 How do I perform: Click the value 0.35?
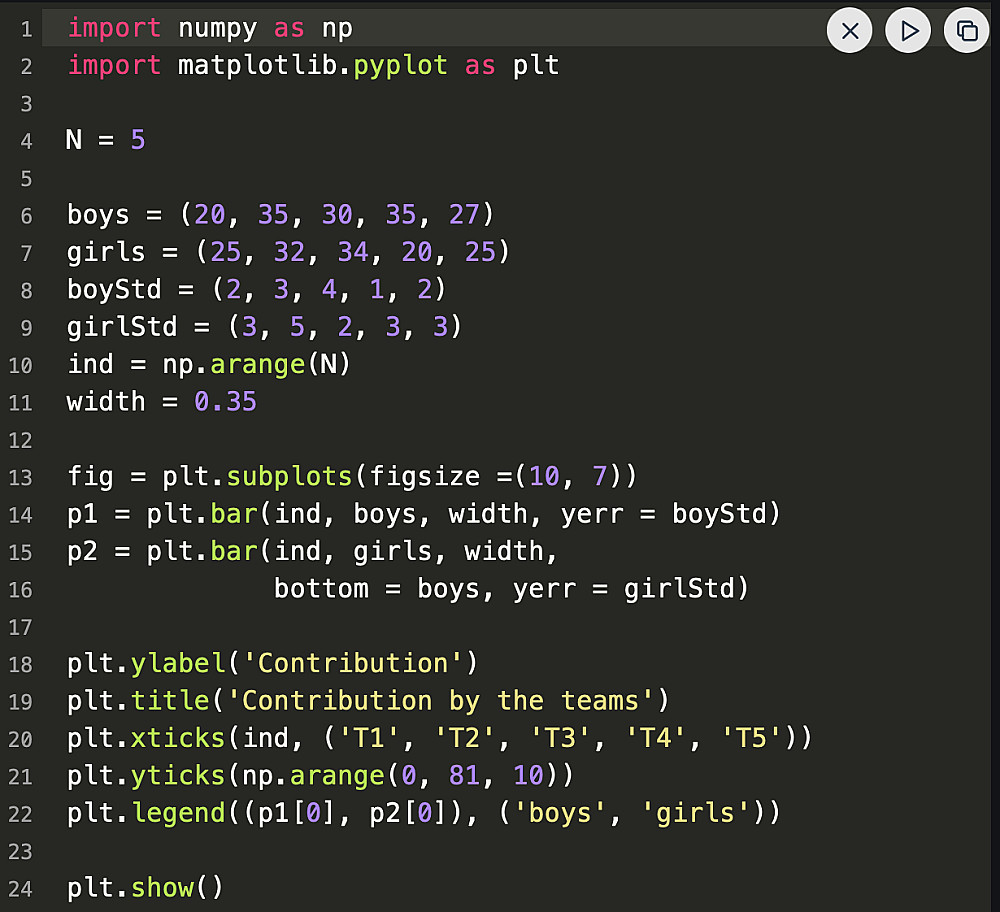tap(225, 402)
